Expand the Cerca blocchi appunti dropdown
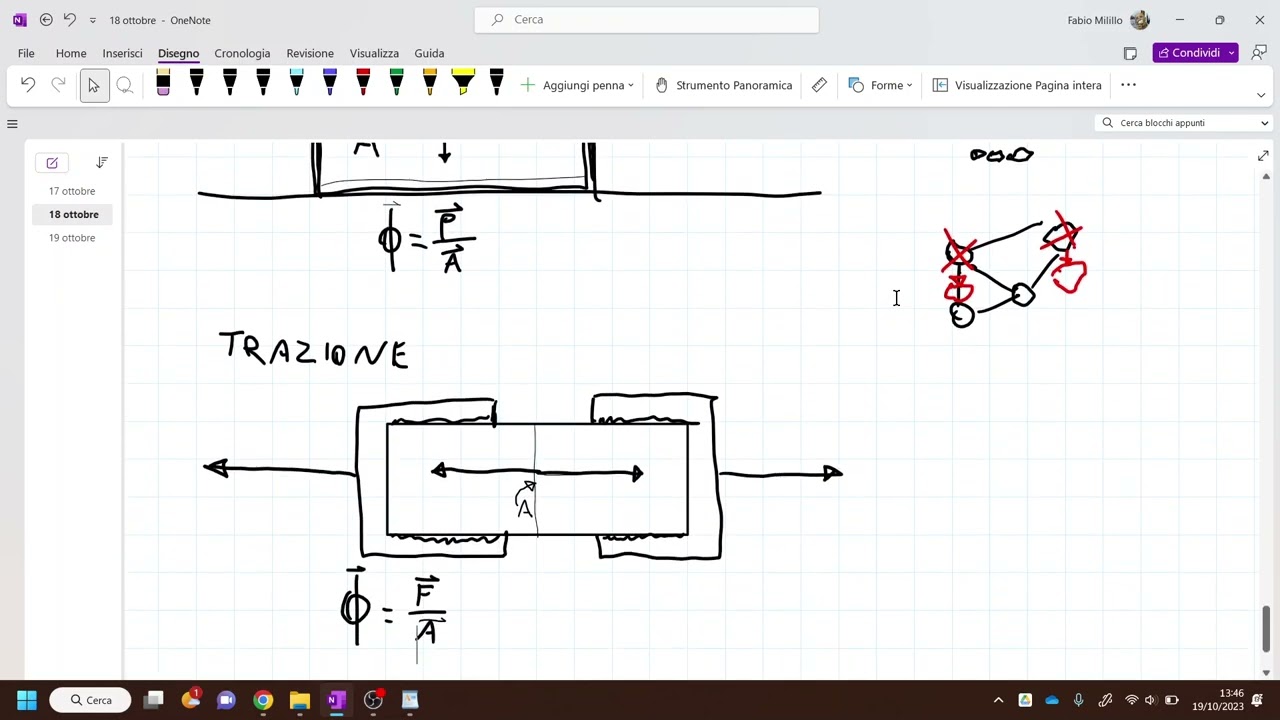1280x720 pixels. [x=1264, y=123]
